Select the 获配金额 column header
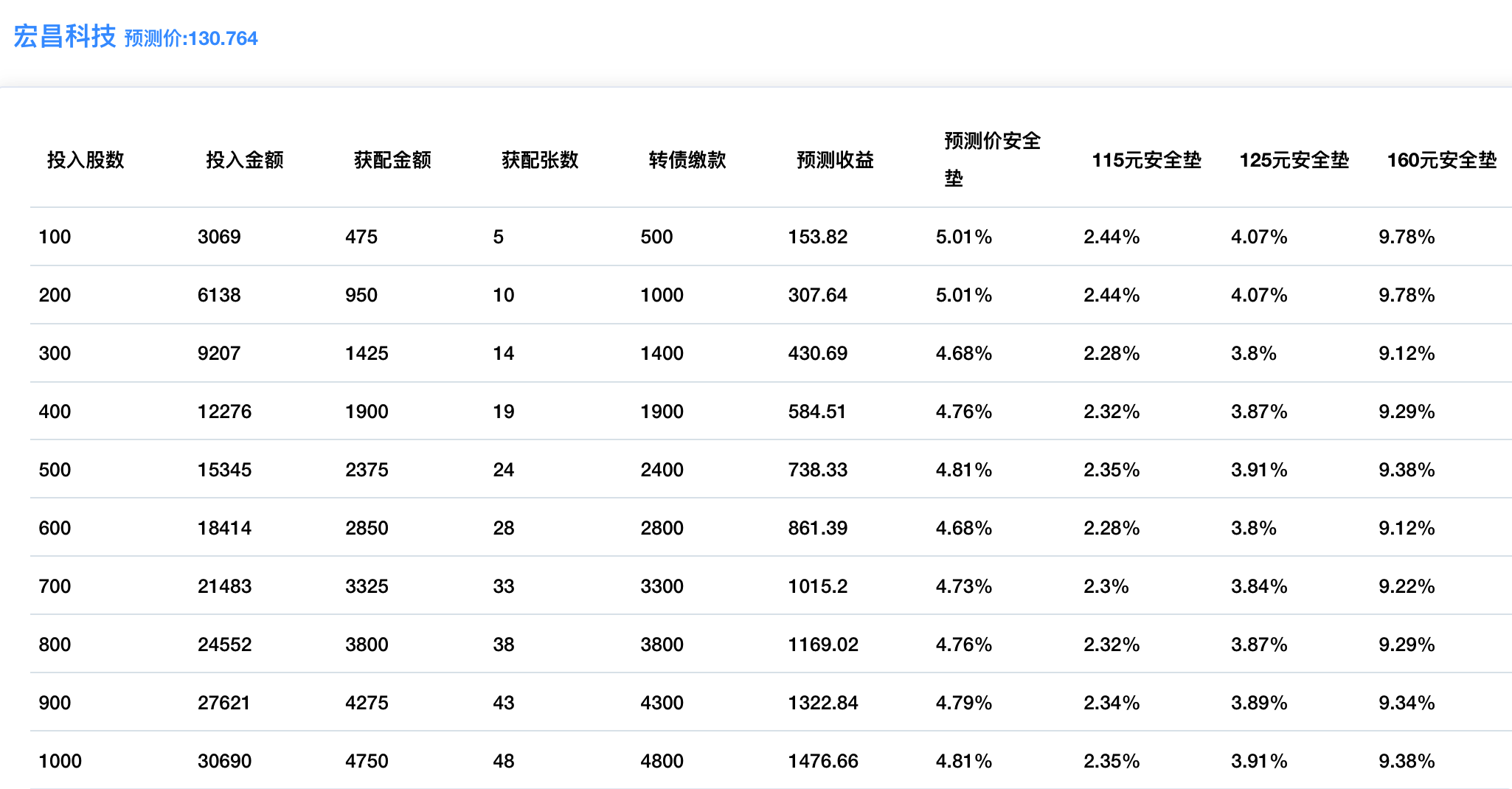This screenshot has width=1512, height=789. 392,160
